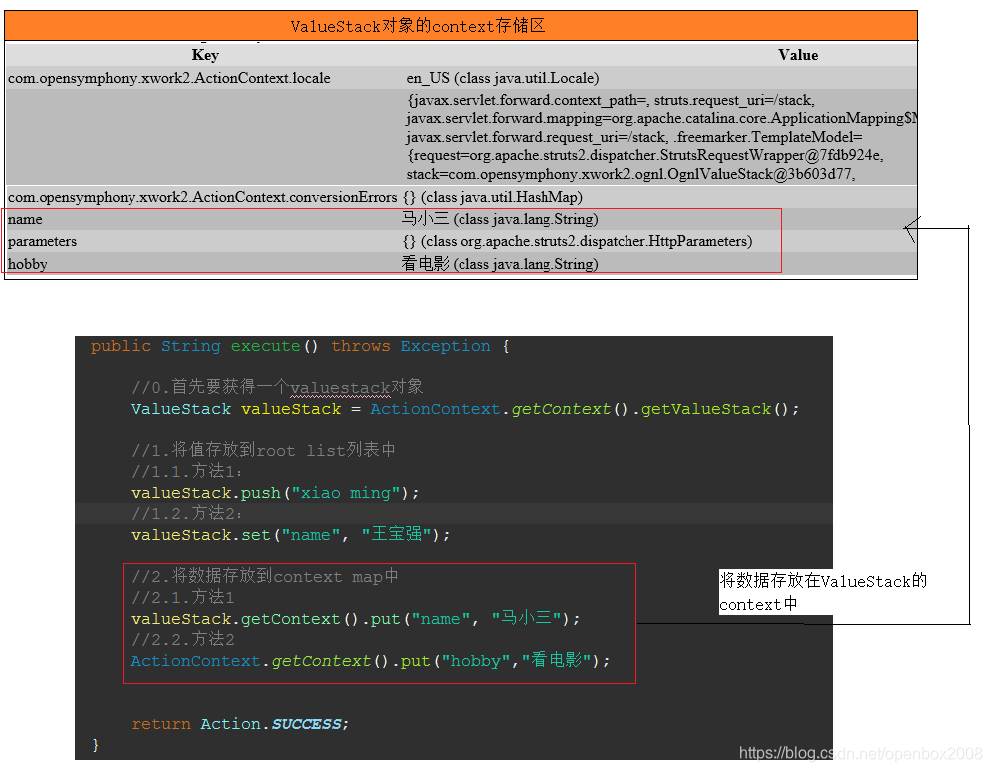992x772 pixels.
Task: Click the //2.将数据存放到context map中 comment
Action: (264, 576)
